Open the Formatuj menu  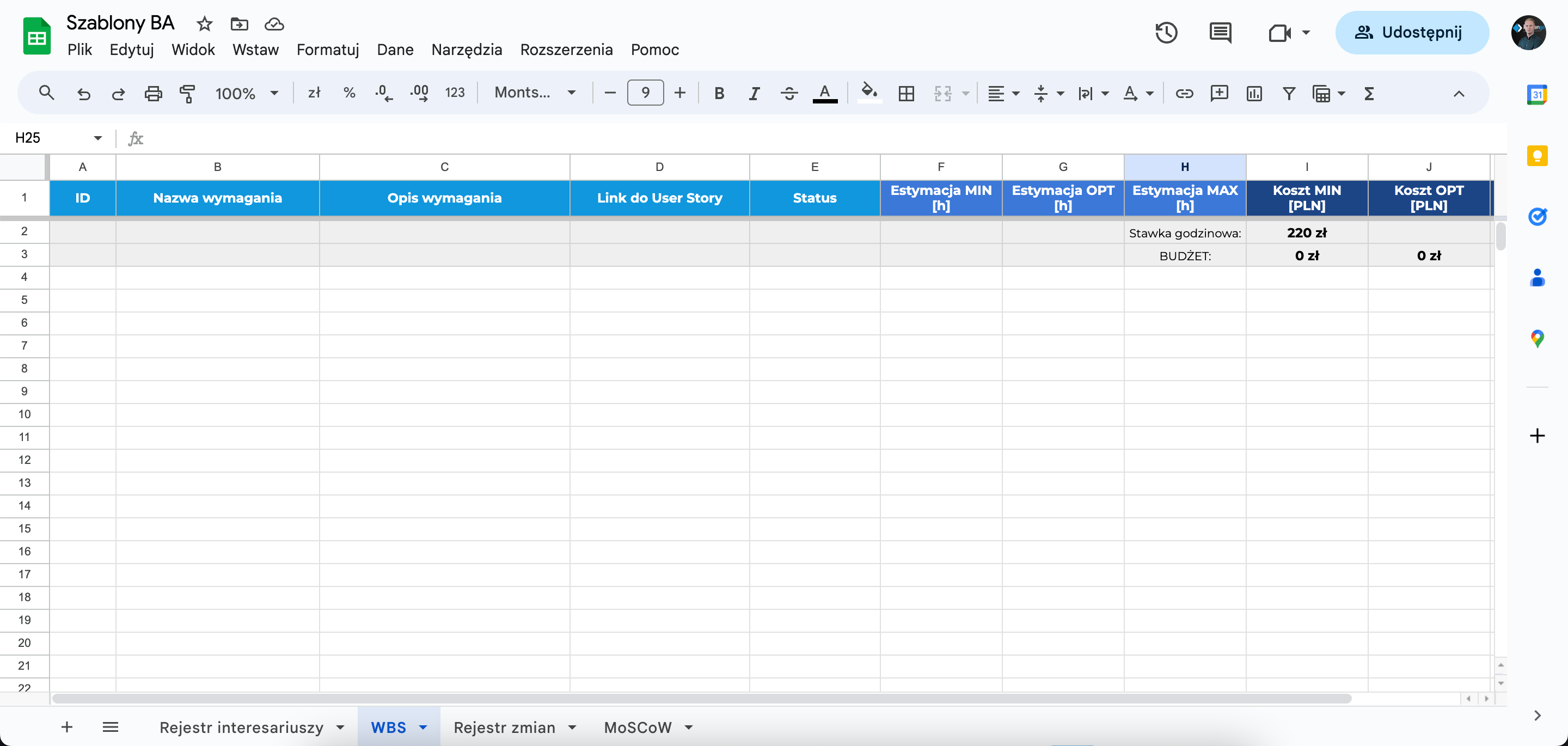coord(327,50)
